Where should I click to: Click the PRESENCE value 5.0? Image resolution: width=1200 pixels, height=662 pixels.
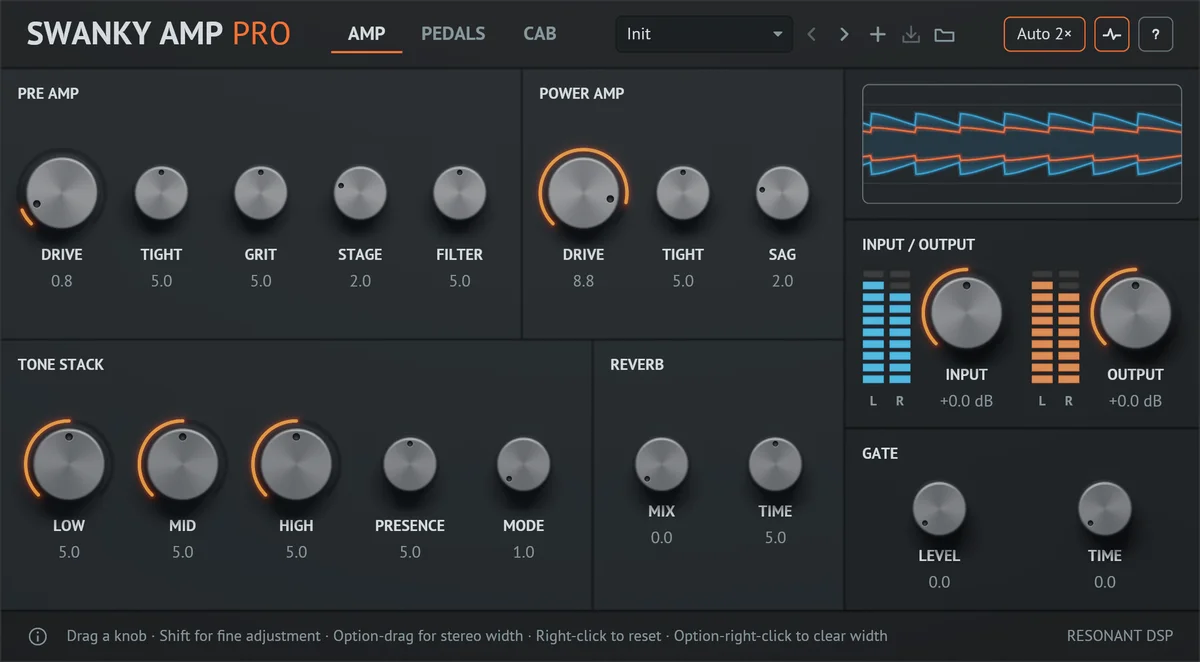coord(410,552)
